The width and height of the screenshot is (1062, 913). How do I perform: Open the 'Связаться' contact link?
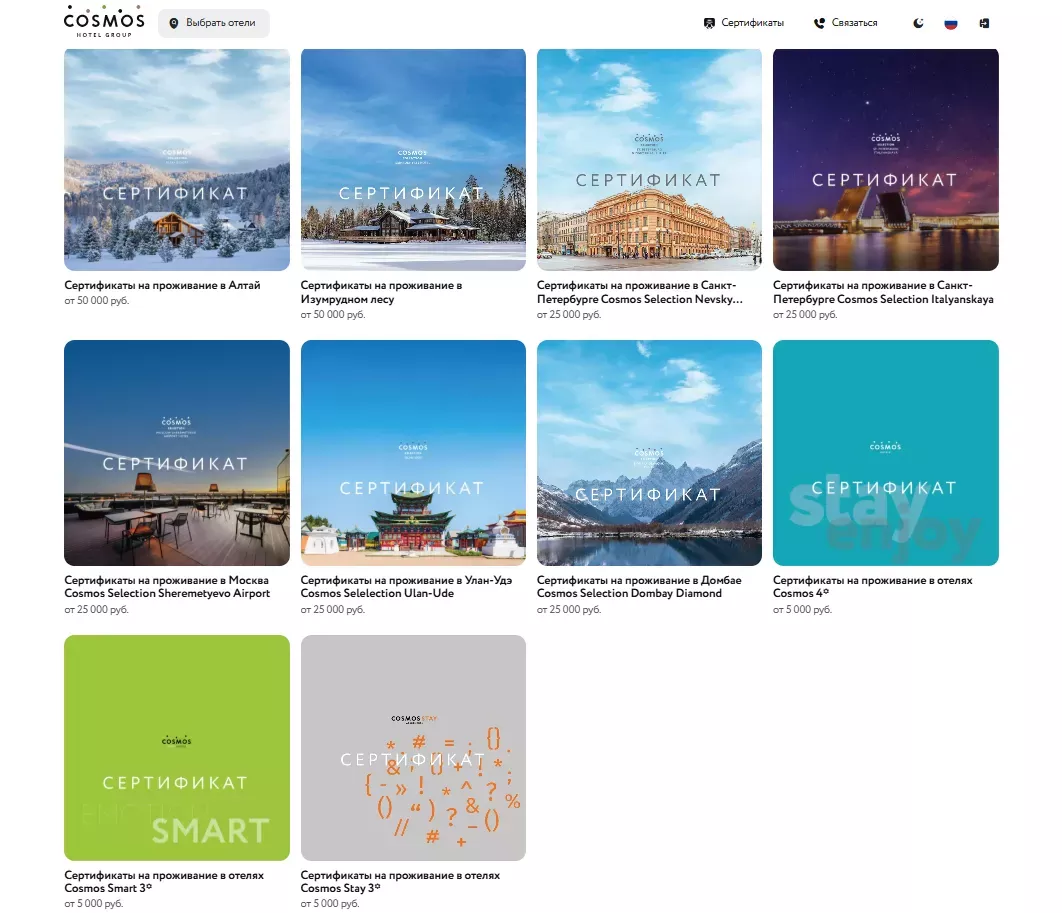pos(845,23)
